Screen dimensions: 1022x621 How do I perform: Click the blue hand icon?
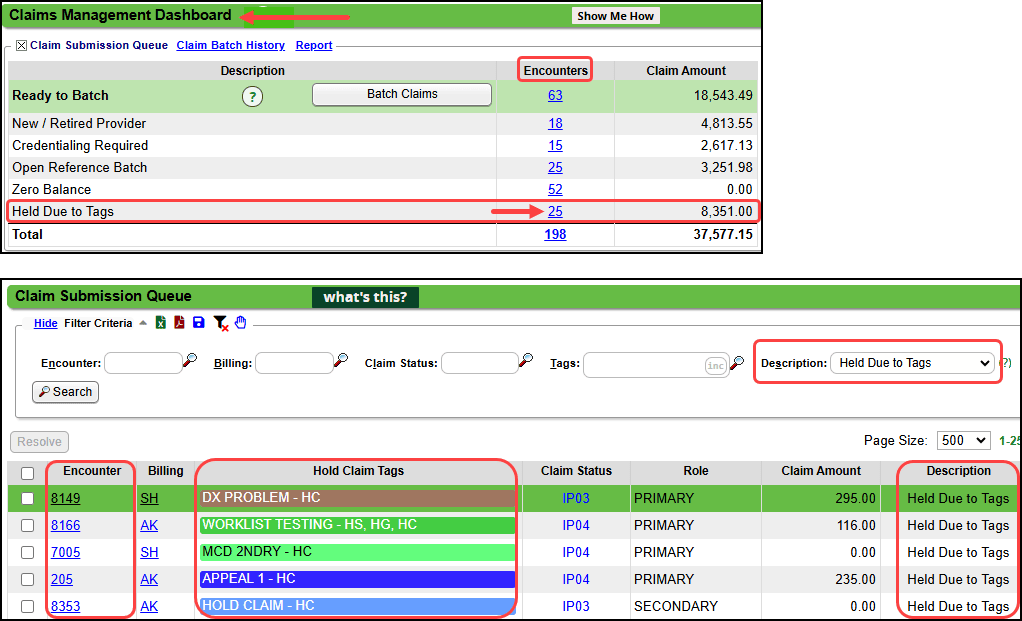pyautogui.click(x=241, y=322)
